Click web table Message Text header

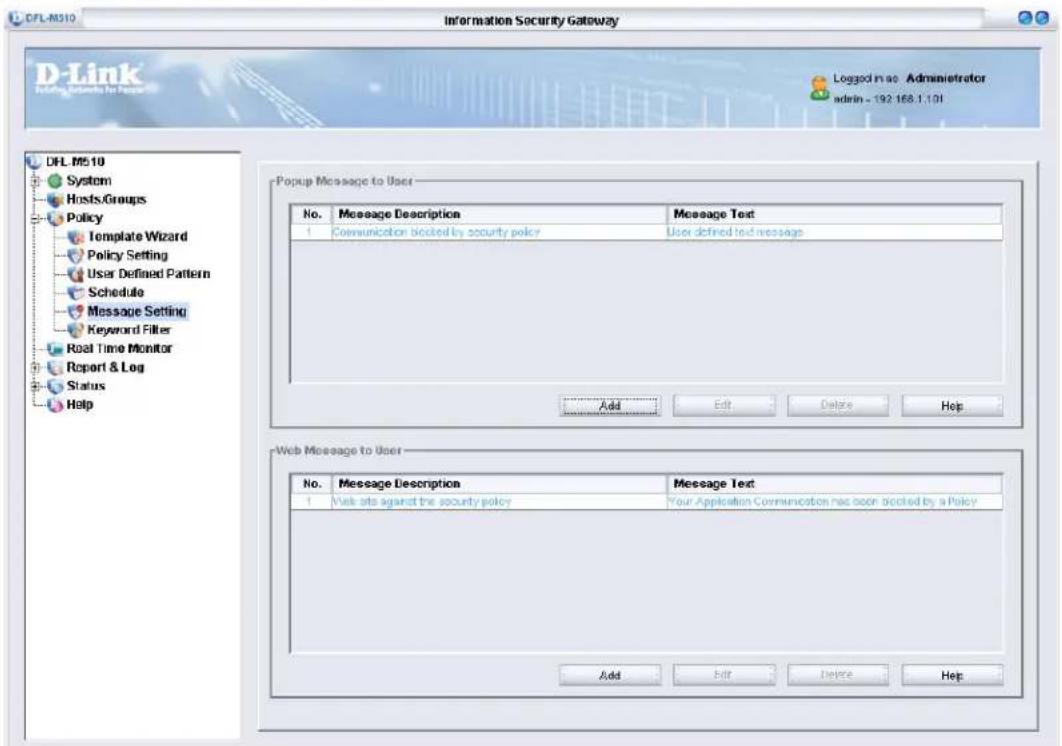coord(834,484)
